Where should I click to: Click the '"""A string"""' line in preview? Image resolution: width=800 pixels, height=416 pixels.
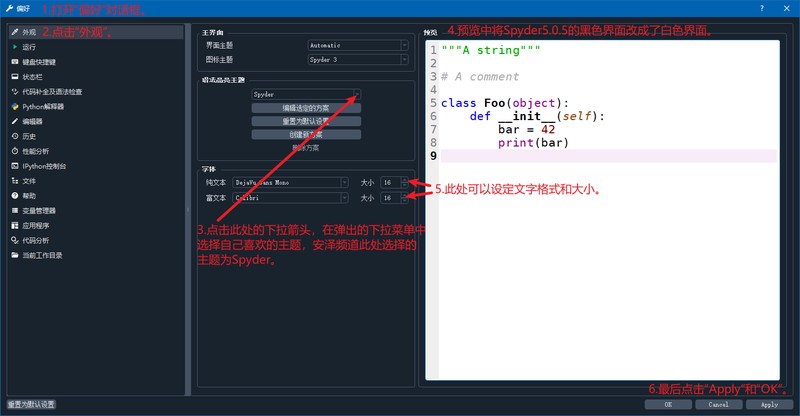(x=491, y=50)
